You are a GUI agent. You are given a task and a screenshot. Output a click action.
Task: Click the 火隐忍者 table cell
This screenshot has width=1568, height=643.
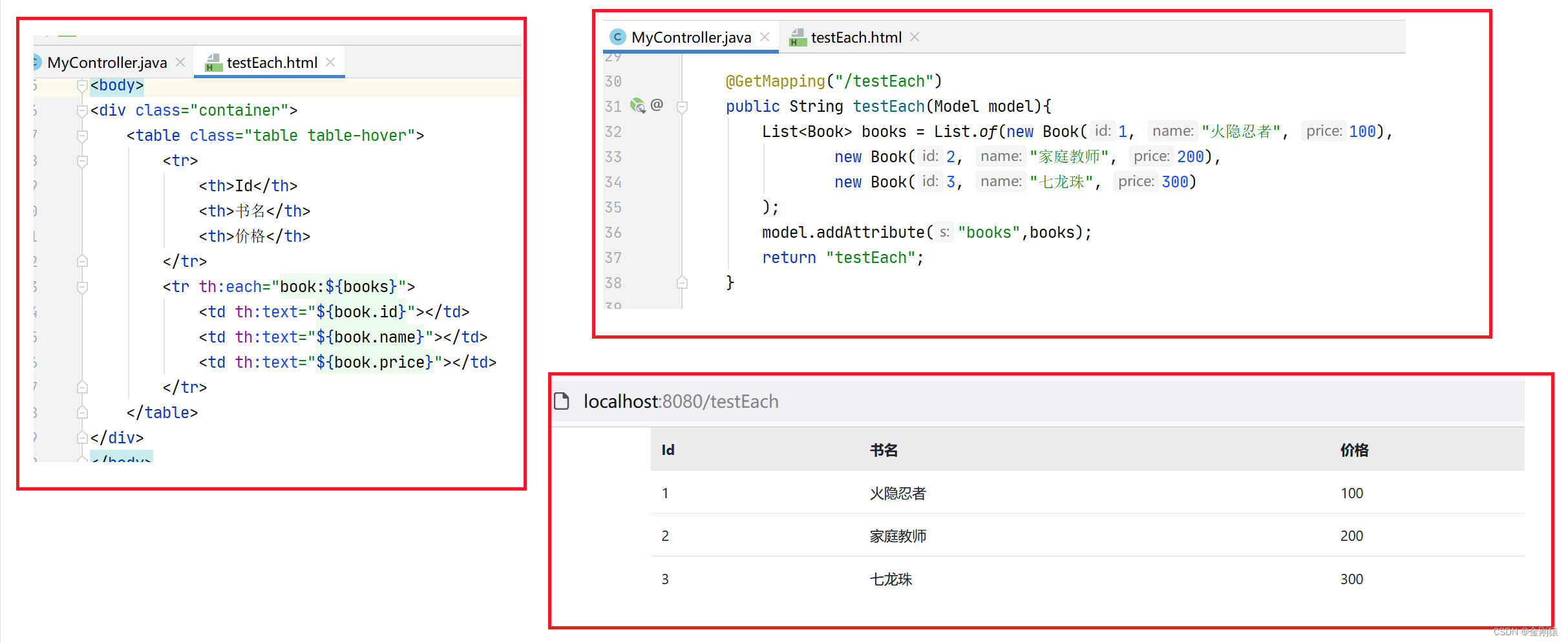(898, 493)
